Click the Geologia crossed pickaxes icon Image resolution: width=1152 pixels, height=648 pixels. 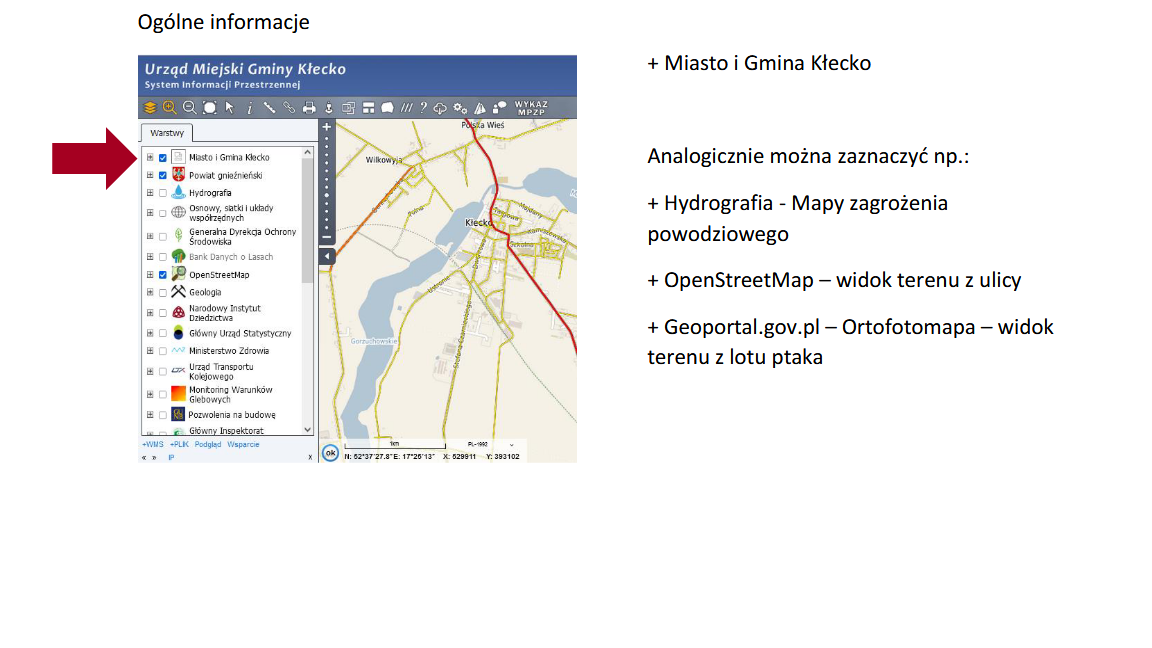[179, 292]
